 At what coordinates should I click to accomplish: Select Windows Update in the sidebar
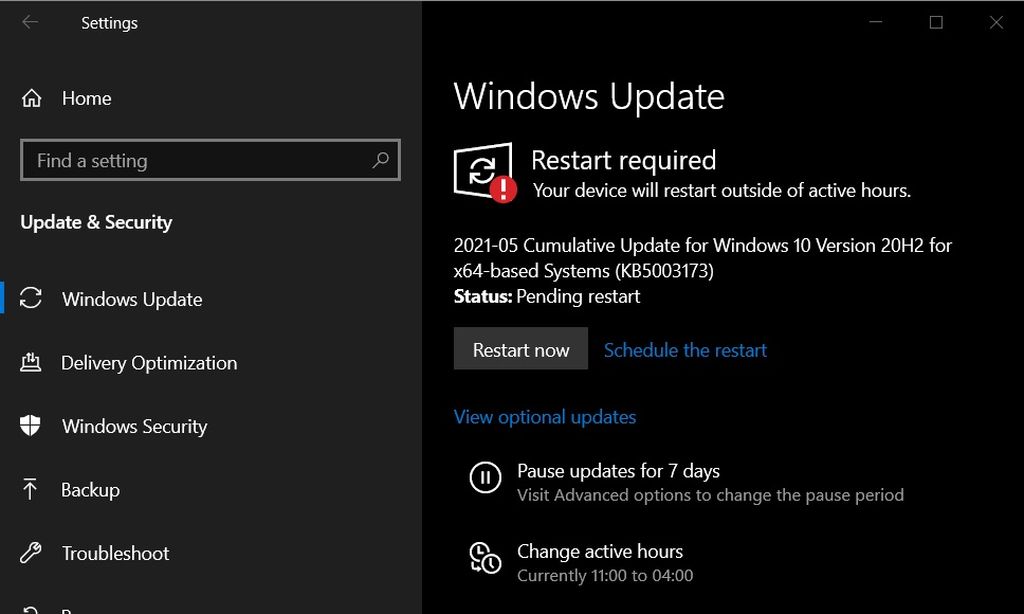(x=132, y=299)
